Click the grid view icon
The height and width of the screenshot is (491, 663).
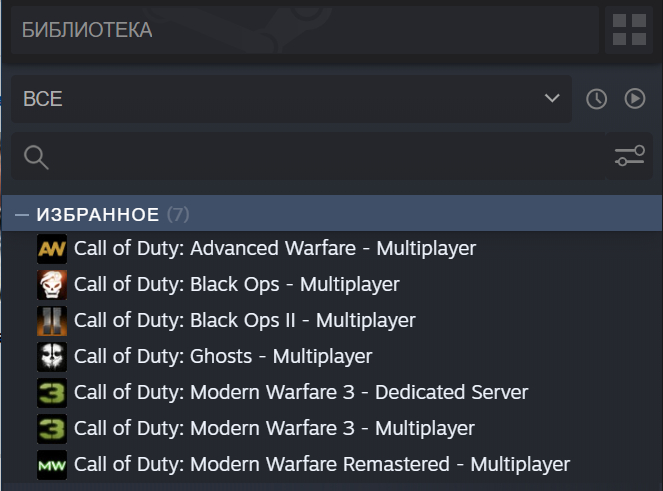pyautogui.click(x=628, y=29)
